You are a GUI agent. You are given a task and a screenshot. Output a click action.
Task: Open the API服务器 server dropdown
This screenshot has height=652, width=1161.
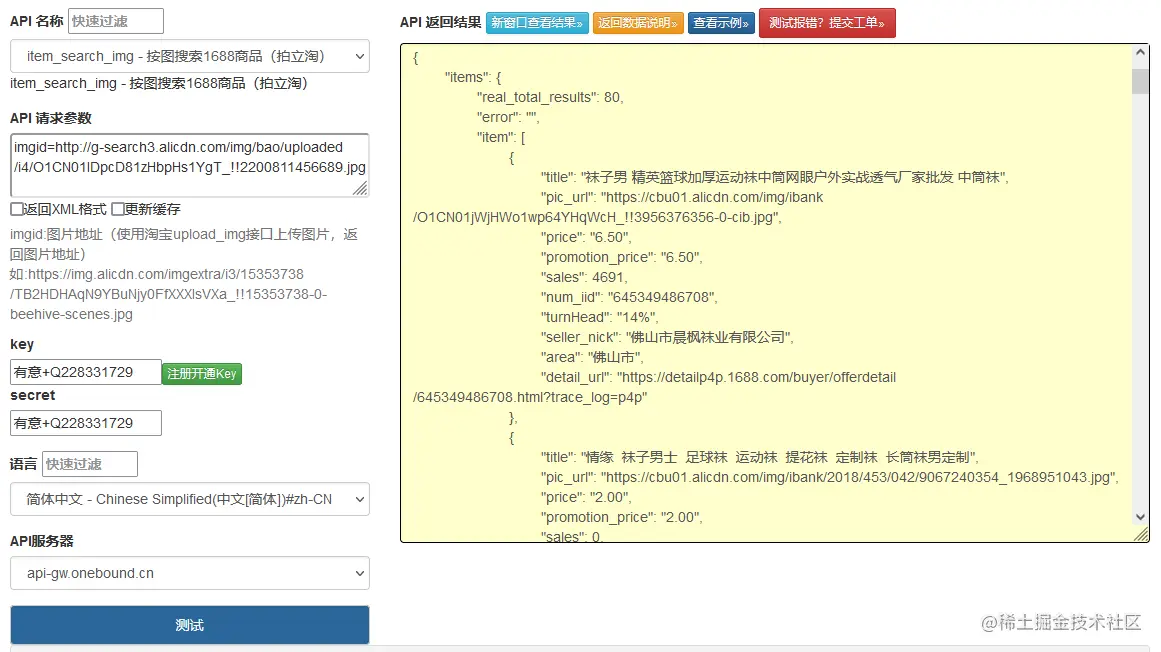click(189, 573)
